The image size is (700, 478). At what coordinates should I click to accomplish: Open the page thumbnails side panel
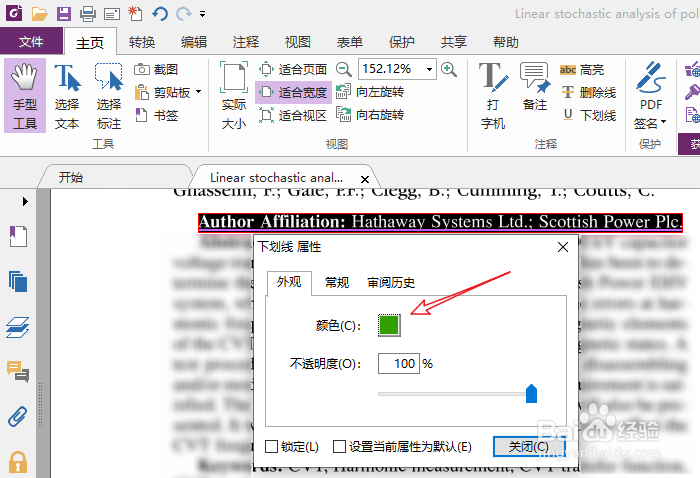pyautogui.click(x=18, y=282)
